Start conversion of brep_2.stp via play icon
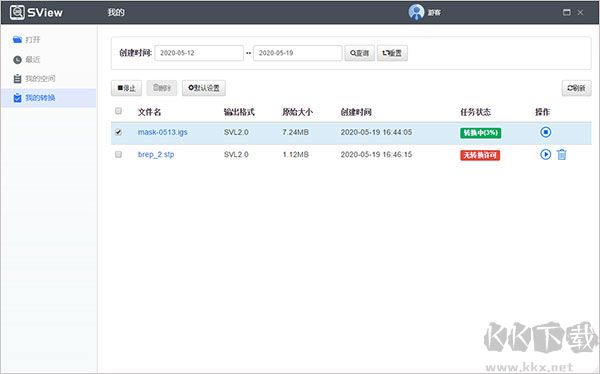 (545, 154)
